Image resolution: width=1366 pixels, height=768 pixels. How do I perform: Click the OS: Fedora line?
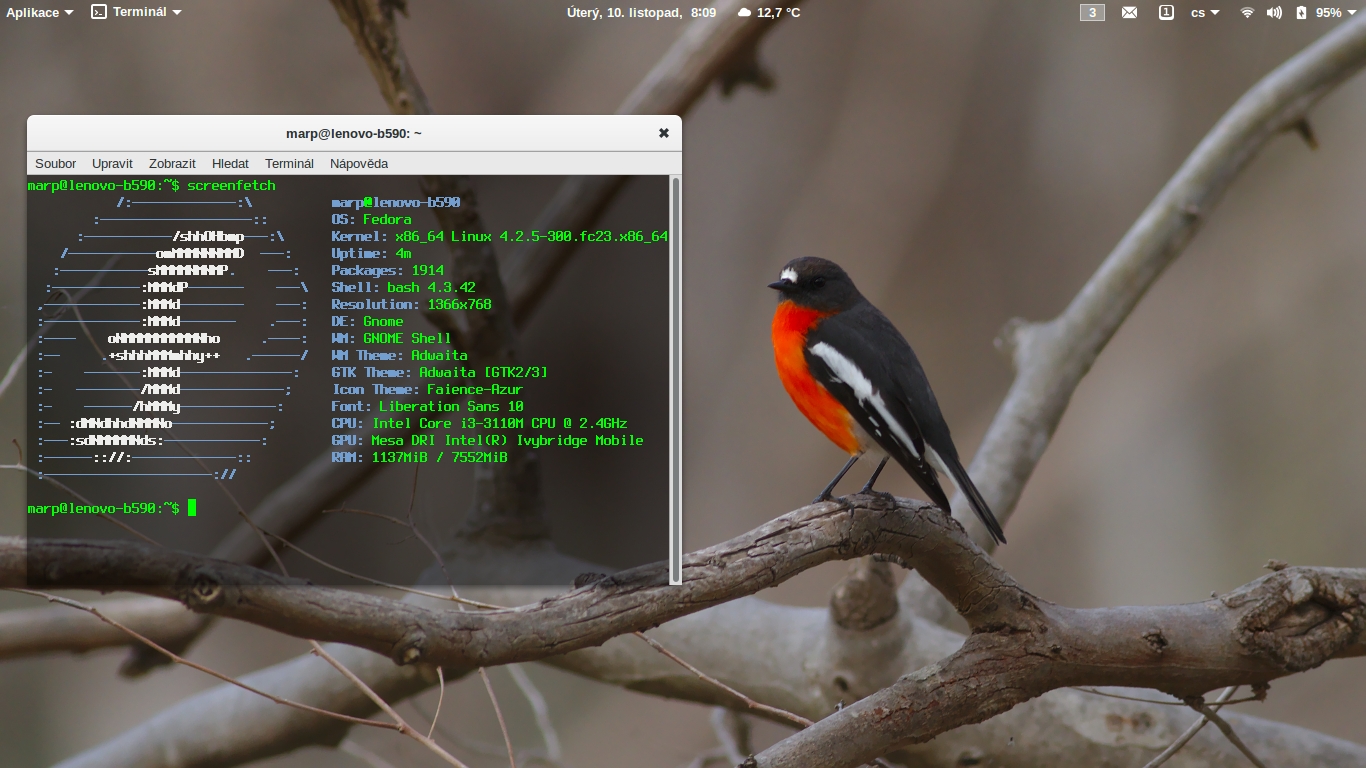click(371, 219)
